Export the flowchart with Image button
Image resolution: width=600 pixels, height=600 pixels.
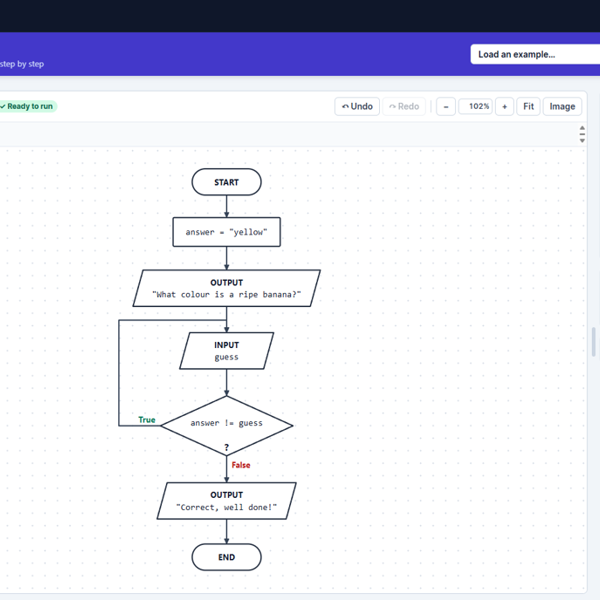point(562,106)
